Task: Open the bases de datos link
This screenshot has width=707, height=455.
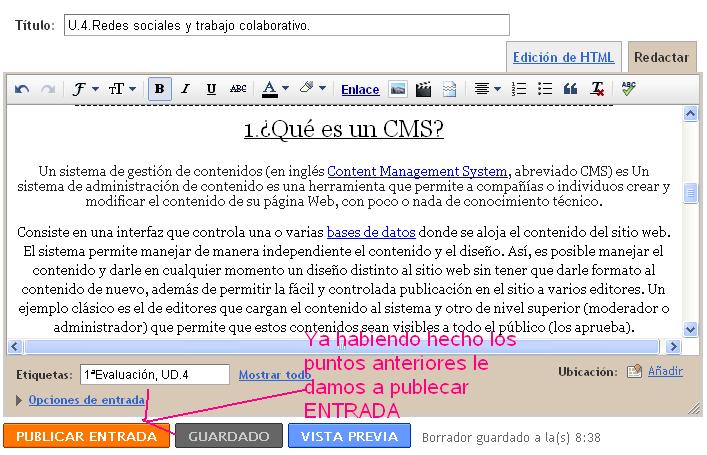Action: click(371, 232)
